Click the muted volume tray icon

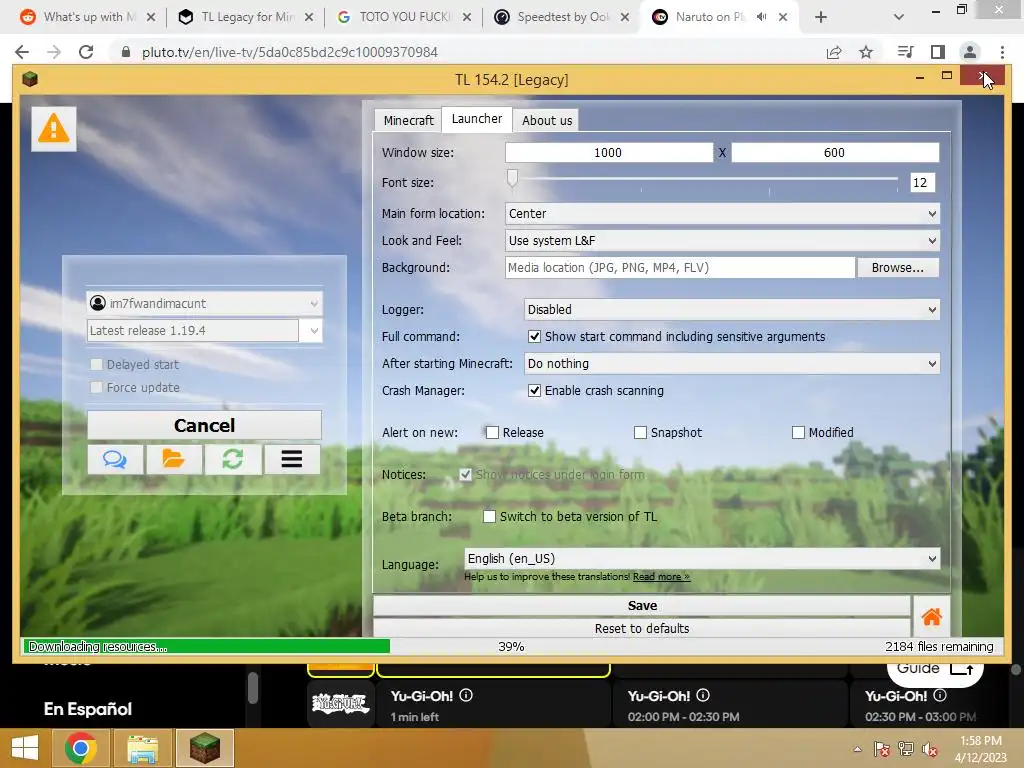929,749
